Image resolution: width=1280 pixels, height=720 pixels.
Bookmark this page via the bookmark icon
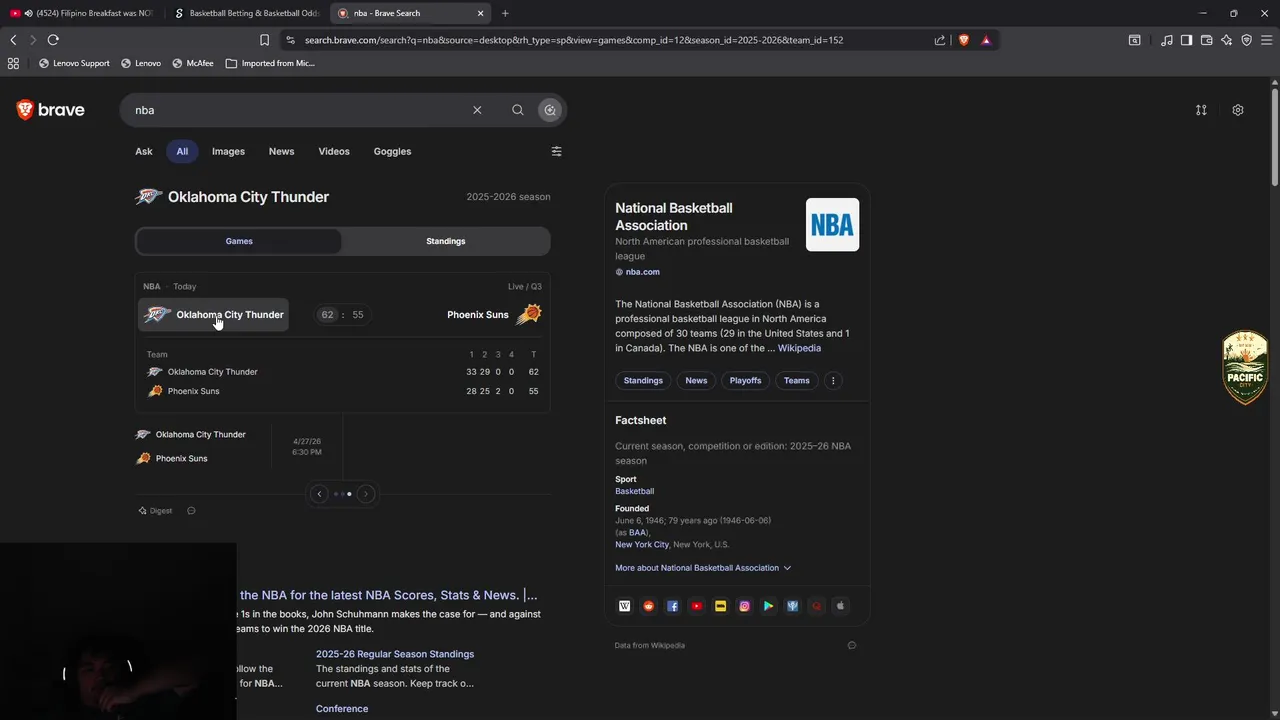point(264,40)
